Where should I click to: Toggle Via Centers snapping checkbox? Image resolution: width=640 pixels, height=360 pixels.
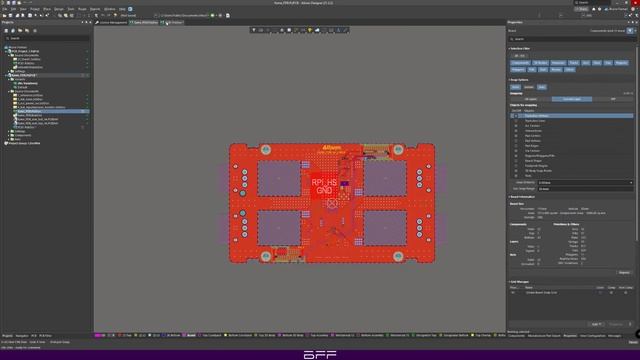pos(516,151)
